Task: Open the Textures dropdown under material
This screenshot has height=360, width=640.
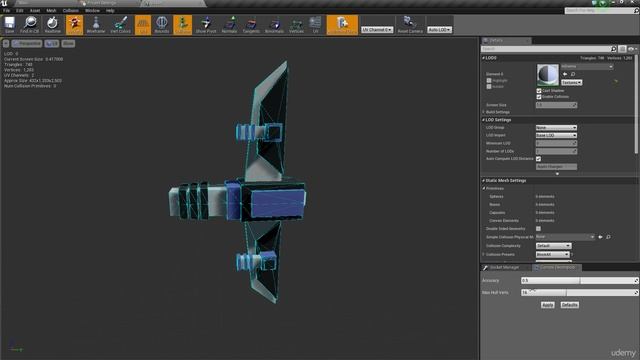Action: 571,82
